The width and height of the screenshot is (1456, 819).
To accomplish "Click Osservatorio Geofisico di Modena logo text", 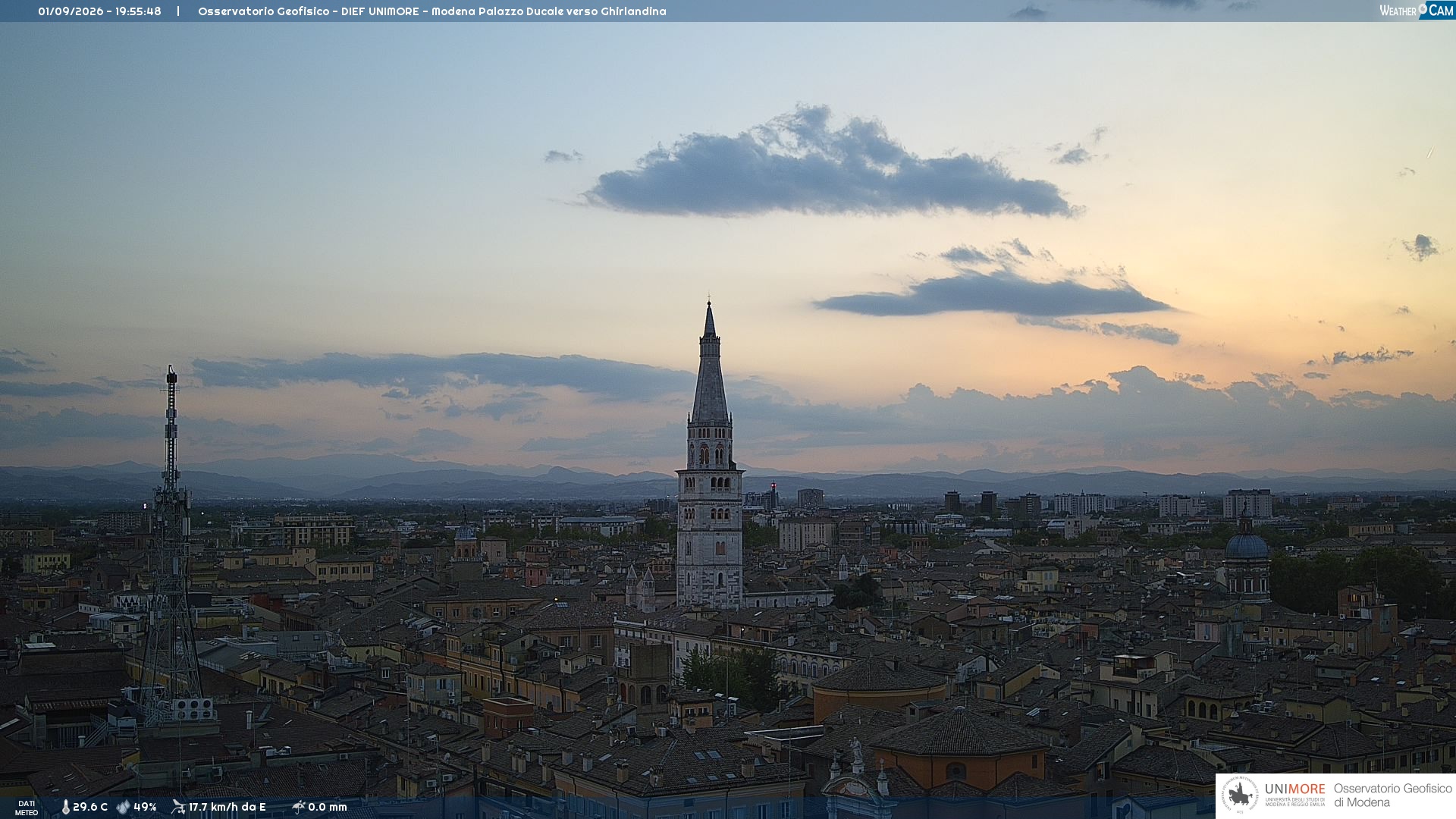I will [x=1392, y=795].
